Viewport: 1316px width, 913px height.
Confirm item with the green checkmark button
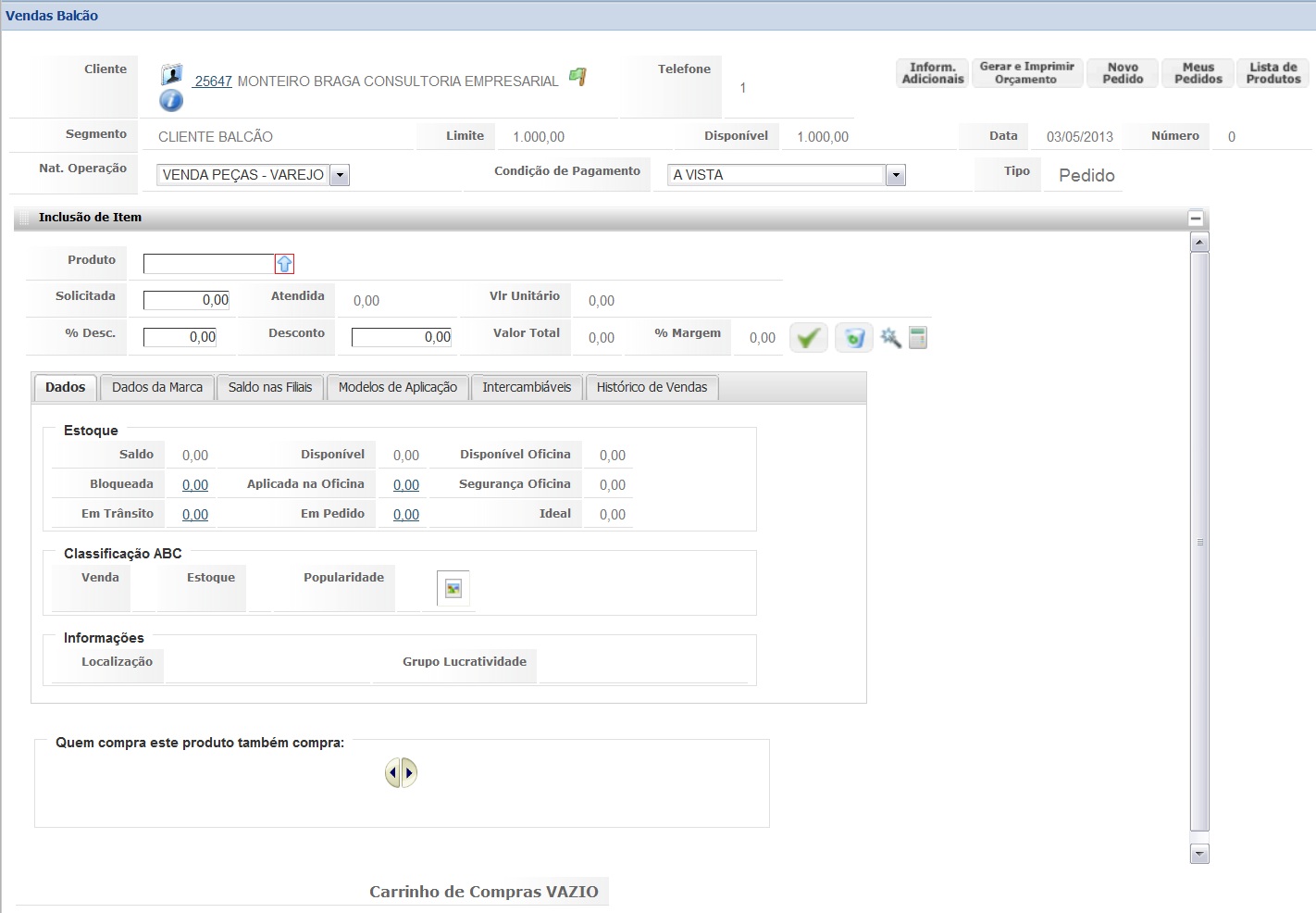tap(808, 337)
